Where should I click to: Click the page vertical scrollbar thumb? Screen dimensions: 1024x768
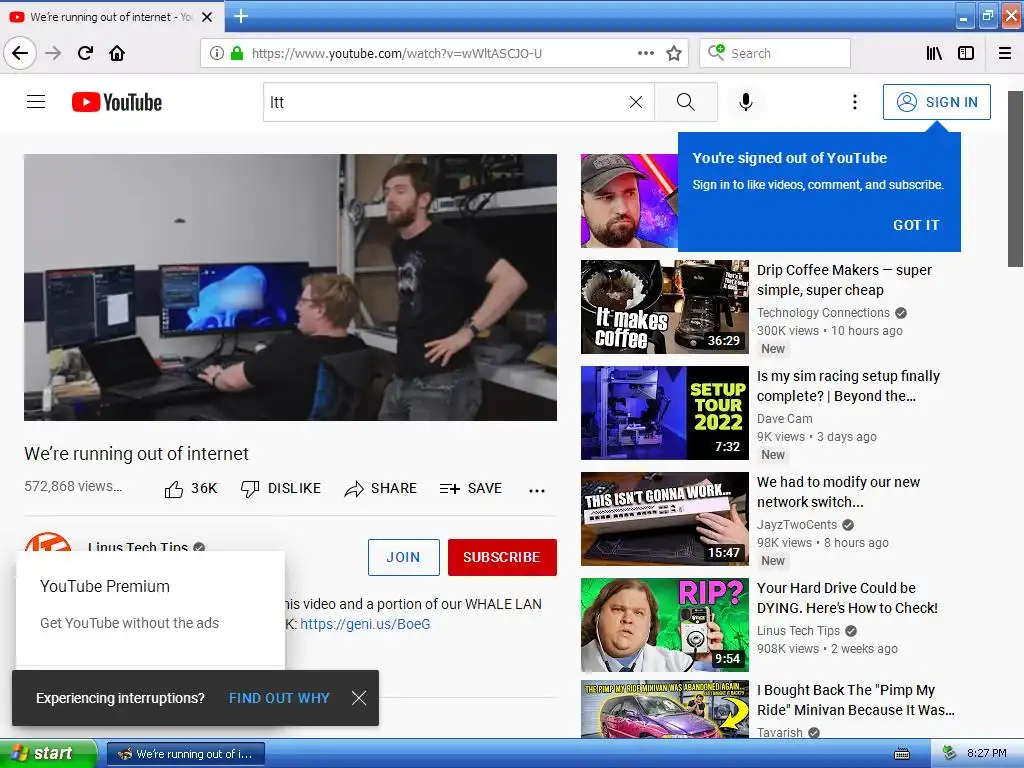pyautogui.click(x=1015, y=179)
